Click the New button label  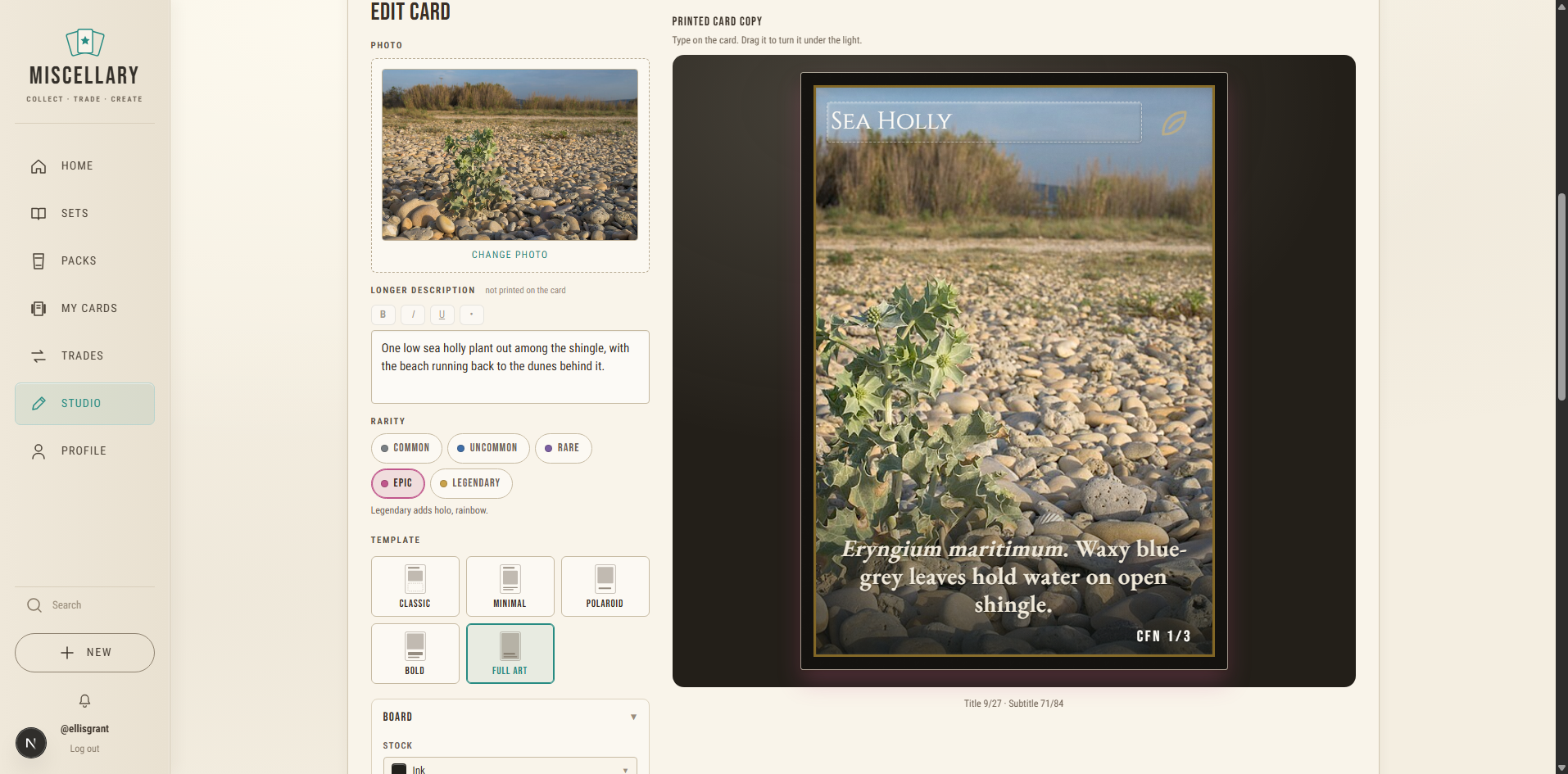pos(99,653)
